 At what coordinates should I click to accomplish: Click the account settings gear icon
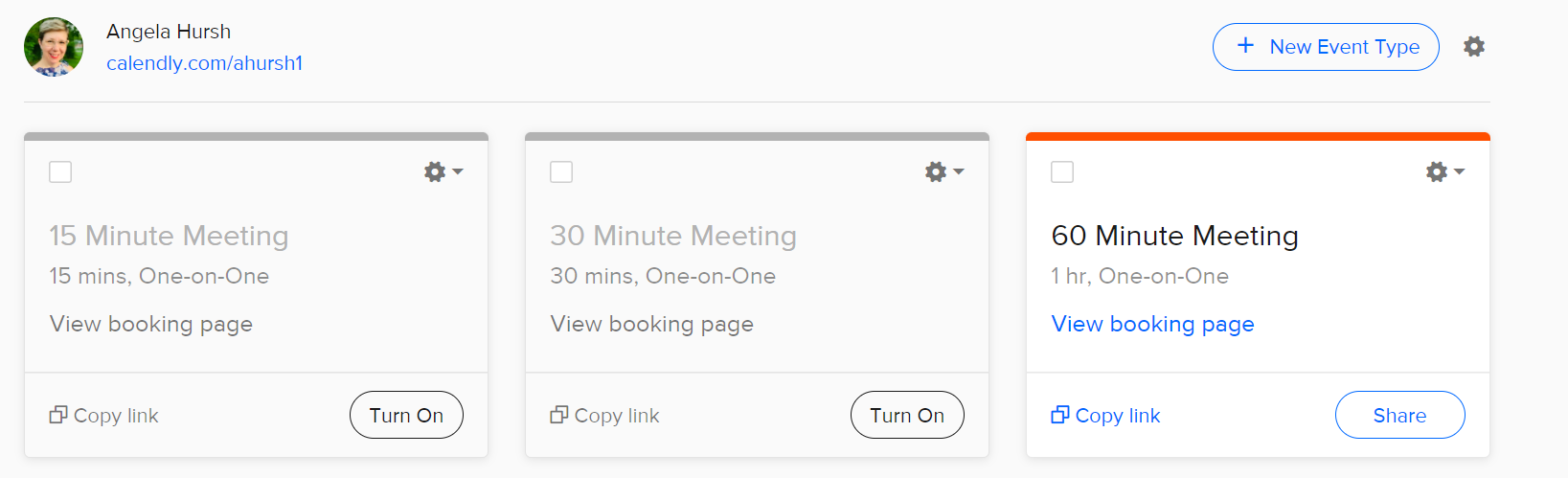tap(1473, 47)
